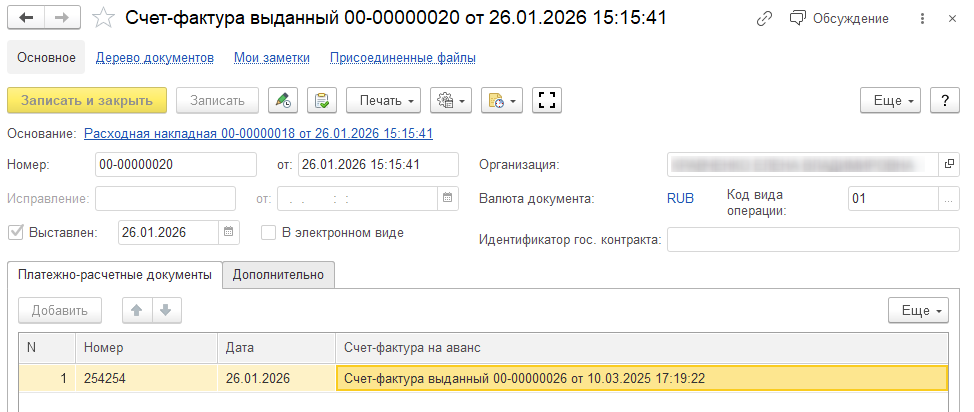Click the post document icon with green pencil

pos(285,100)
